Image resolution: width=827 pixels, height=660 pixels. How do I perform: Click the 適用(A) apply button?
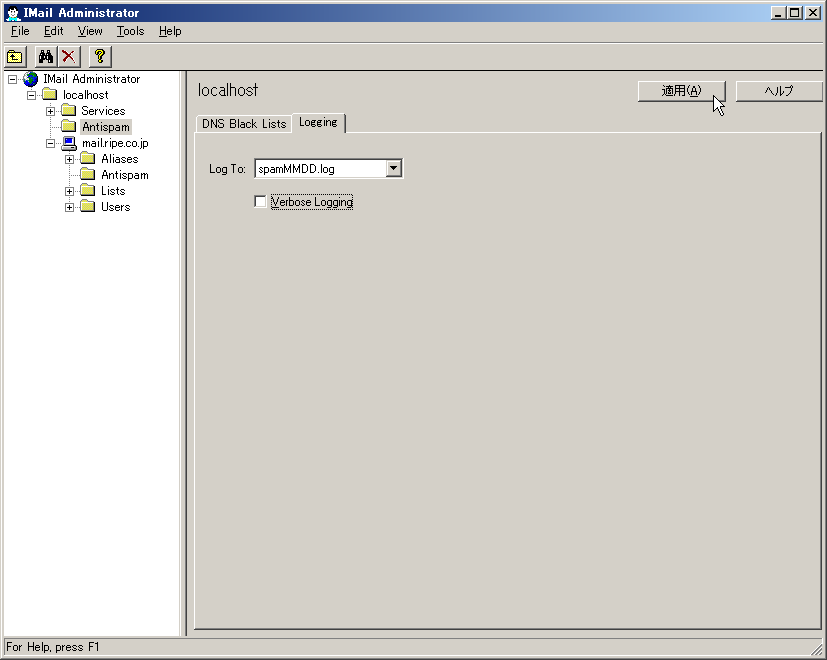[681, 91]
